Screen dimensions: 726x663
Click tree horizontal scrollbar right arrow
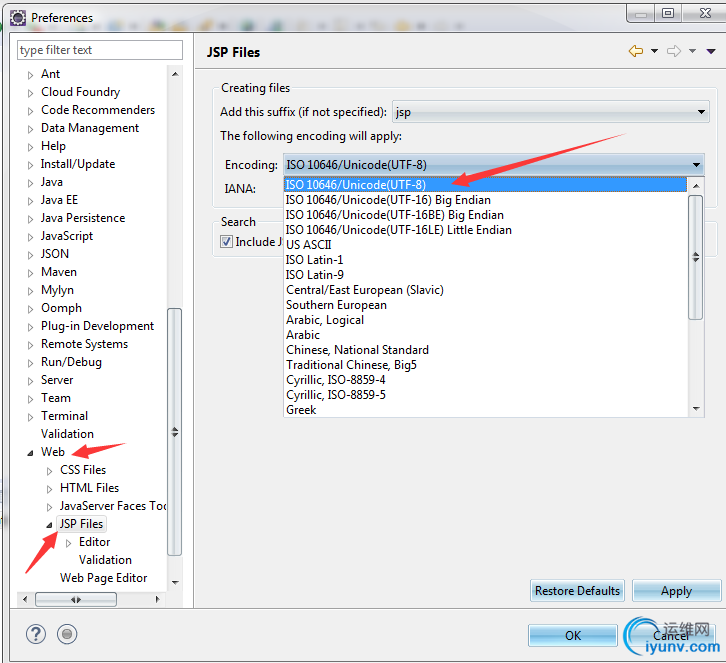point(157,599)
